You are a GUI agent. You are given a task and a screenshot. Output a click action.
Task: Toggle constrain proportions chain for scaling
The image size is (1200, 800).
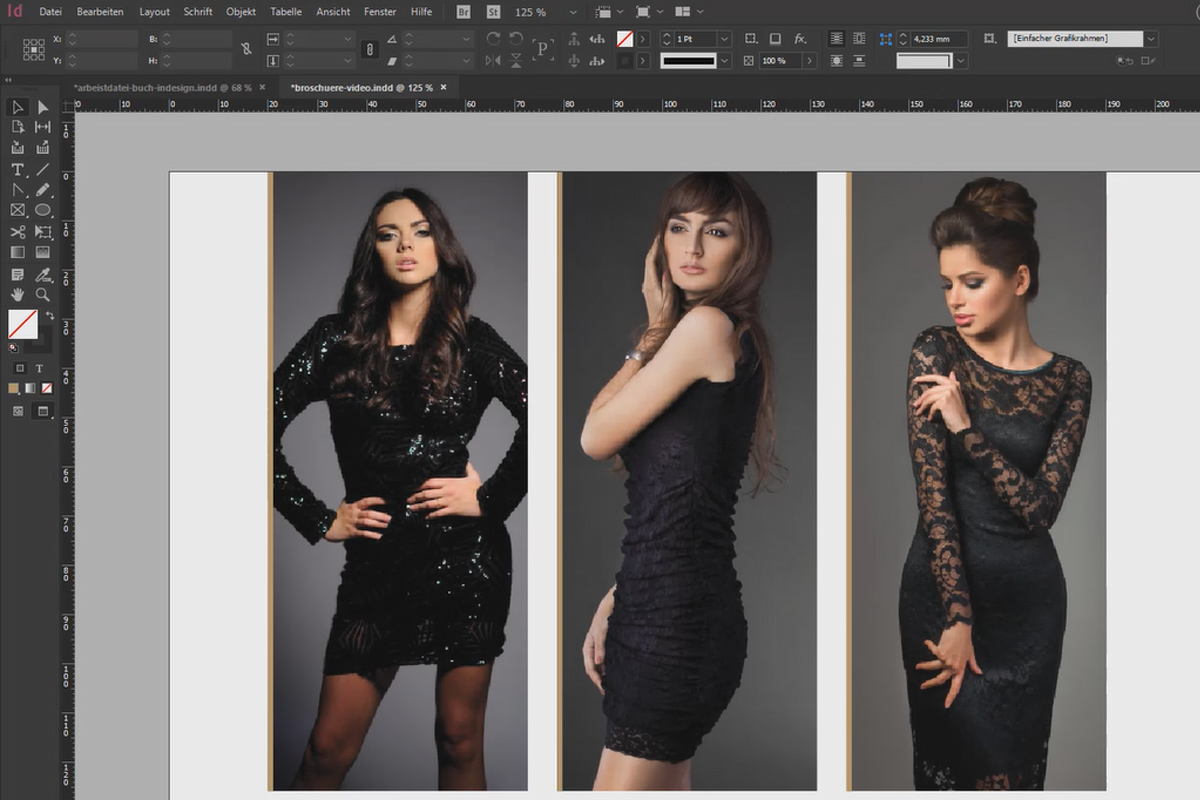369,49
